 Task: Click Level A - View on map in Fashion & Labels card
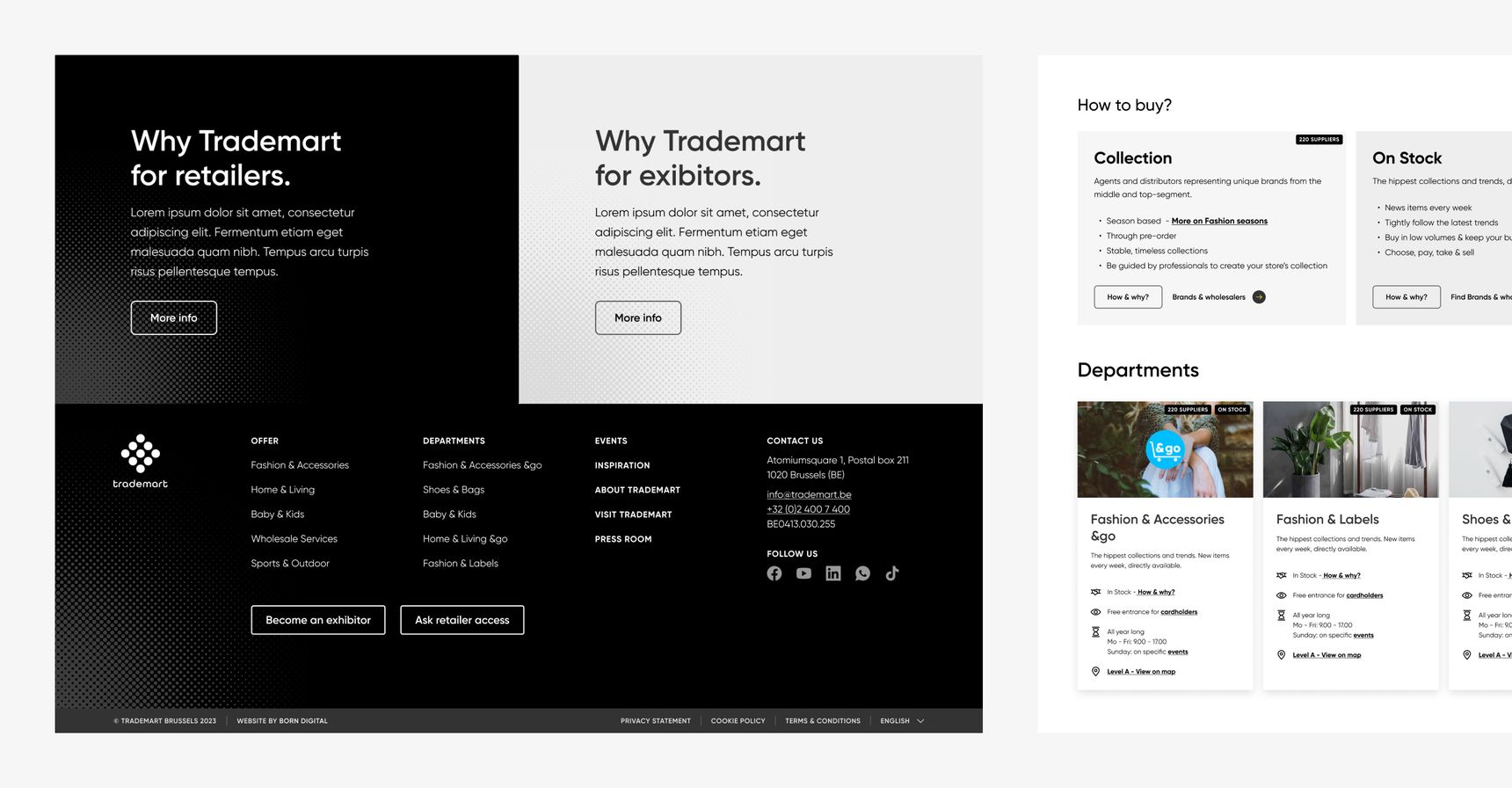pyautogui.click(x=1327, y=655)
